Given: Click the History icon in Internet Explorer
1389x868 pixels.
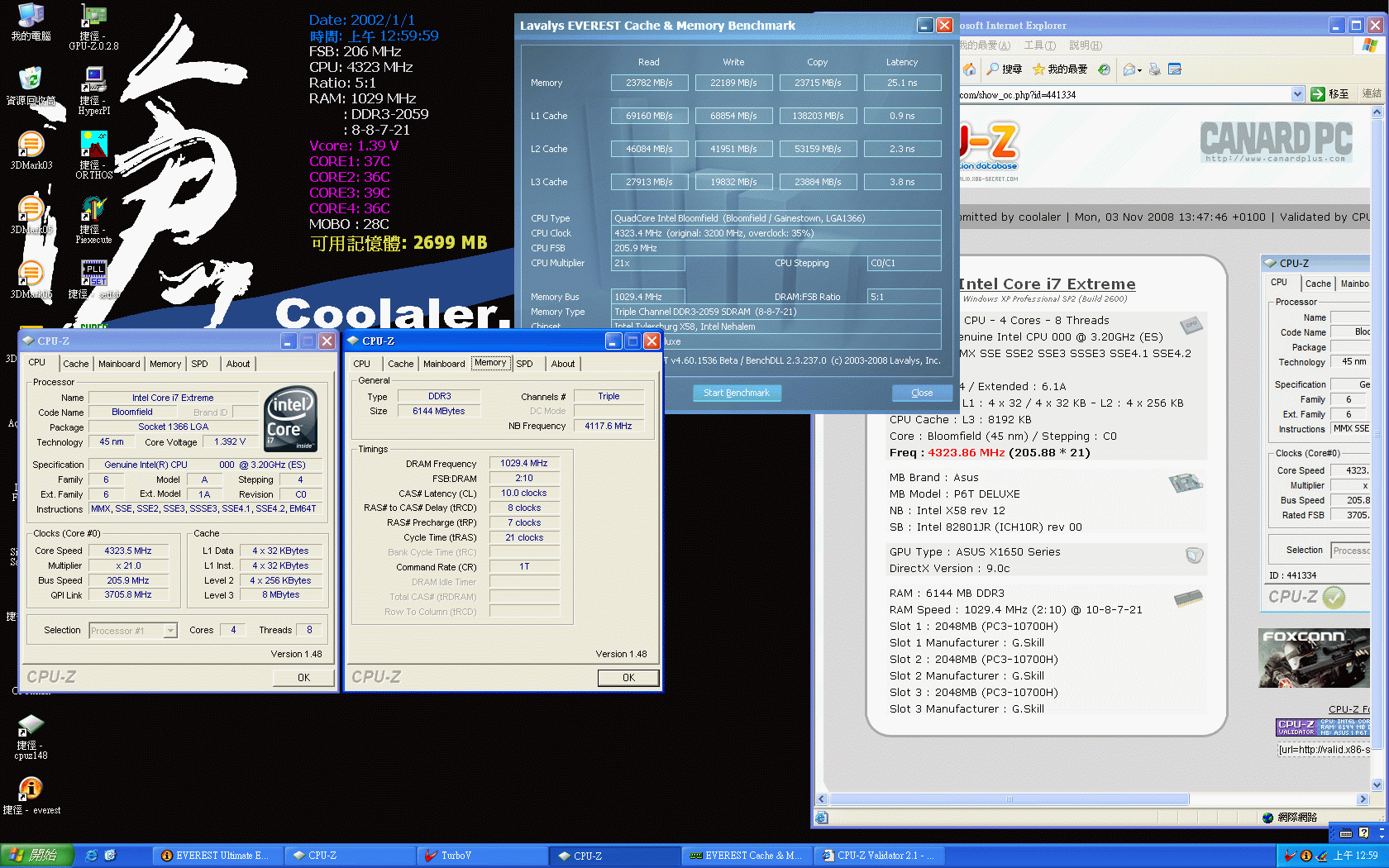Looking at the screenshot, I should tap(1104, 69).
